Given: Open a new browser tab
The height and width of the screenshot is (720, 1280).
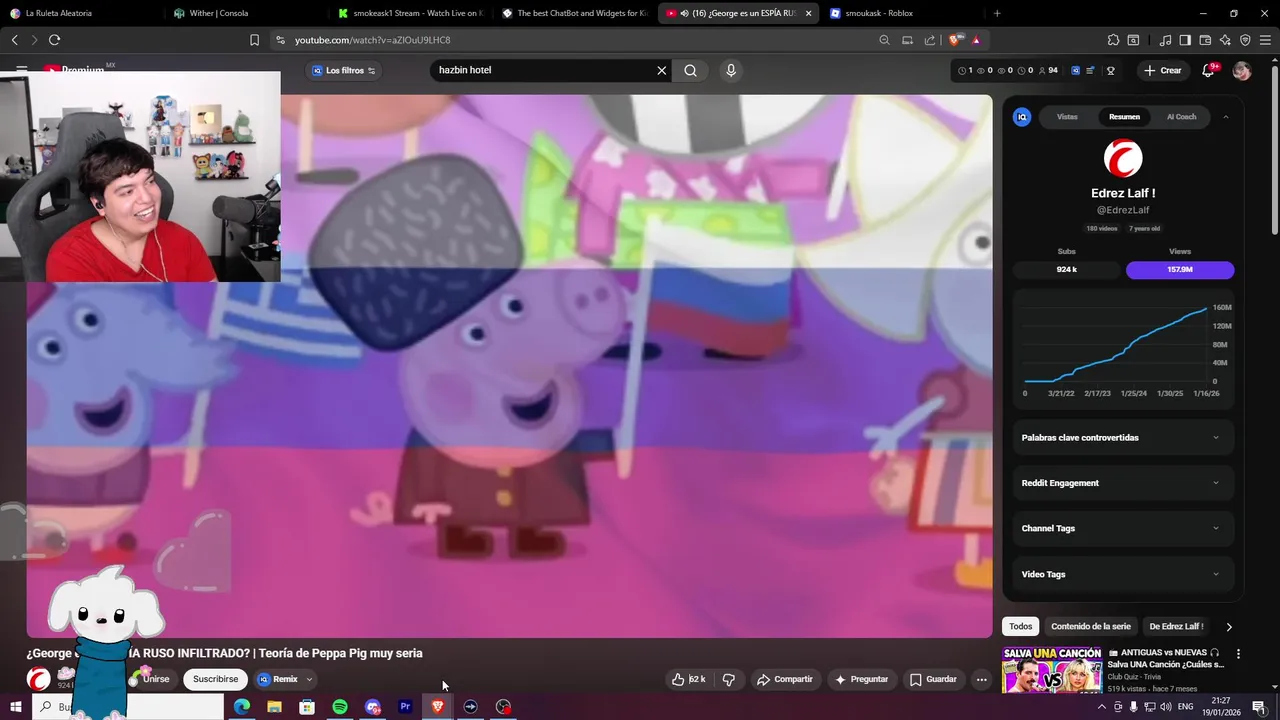Looking at the screenshot, I should [997, 13].
